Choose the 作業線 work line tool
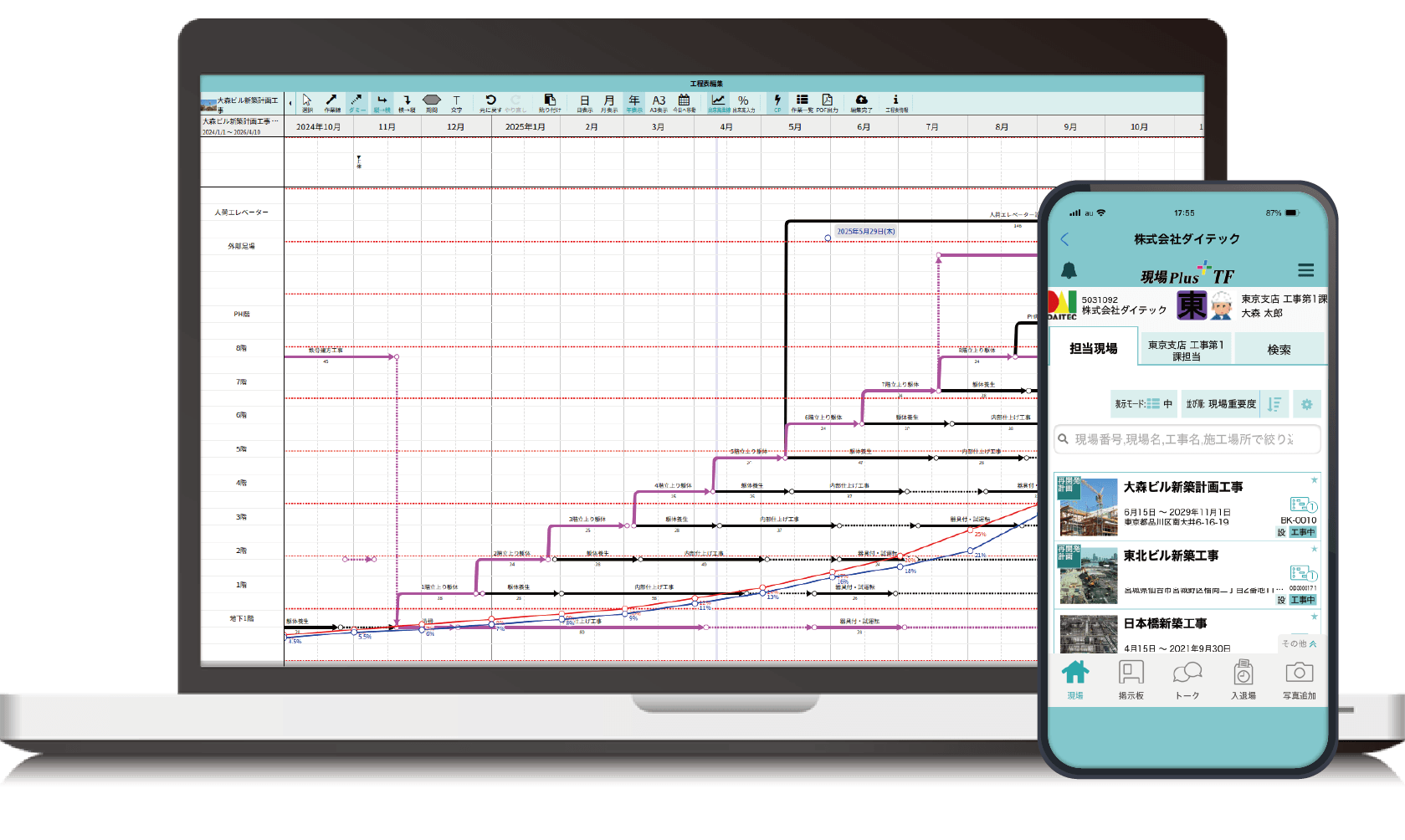This screenshot has width=1405, height=840. [332, 103]
